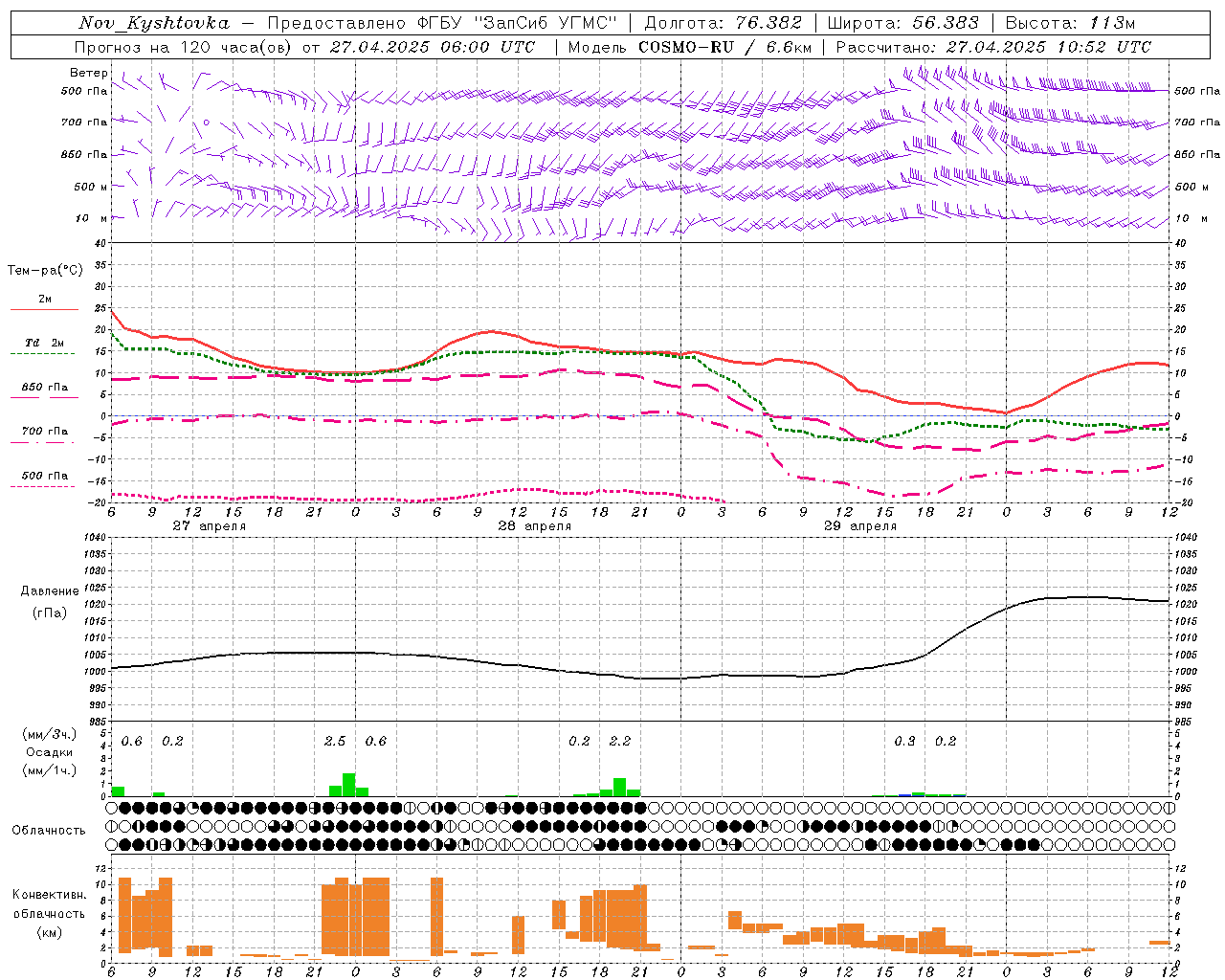1225x980 pixels.
Task: Click 'Прогноз на 120 часа(ов)' forecast text
Action: (184, 47)
